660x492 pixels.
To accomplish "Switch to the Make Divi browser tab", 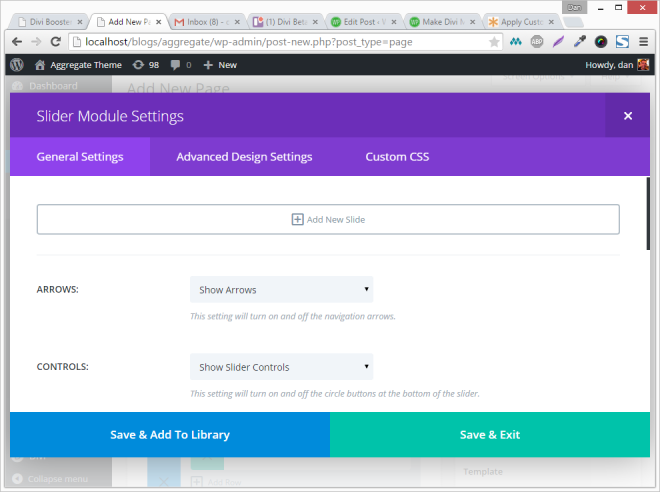I will tap(441, 22).
